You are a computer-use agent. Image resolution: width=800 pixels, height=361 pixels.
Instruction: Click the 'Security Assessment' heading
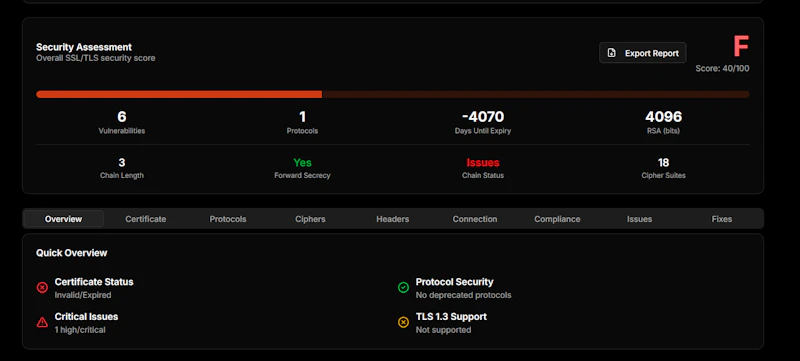click(x=84, y=47)
